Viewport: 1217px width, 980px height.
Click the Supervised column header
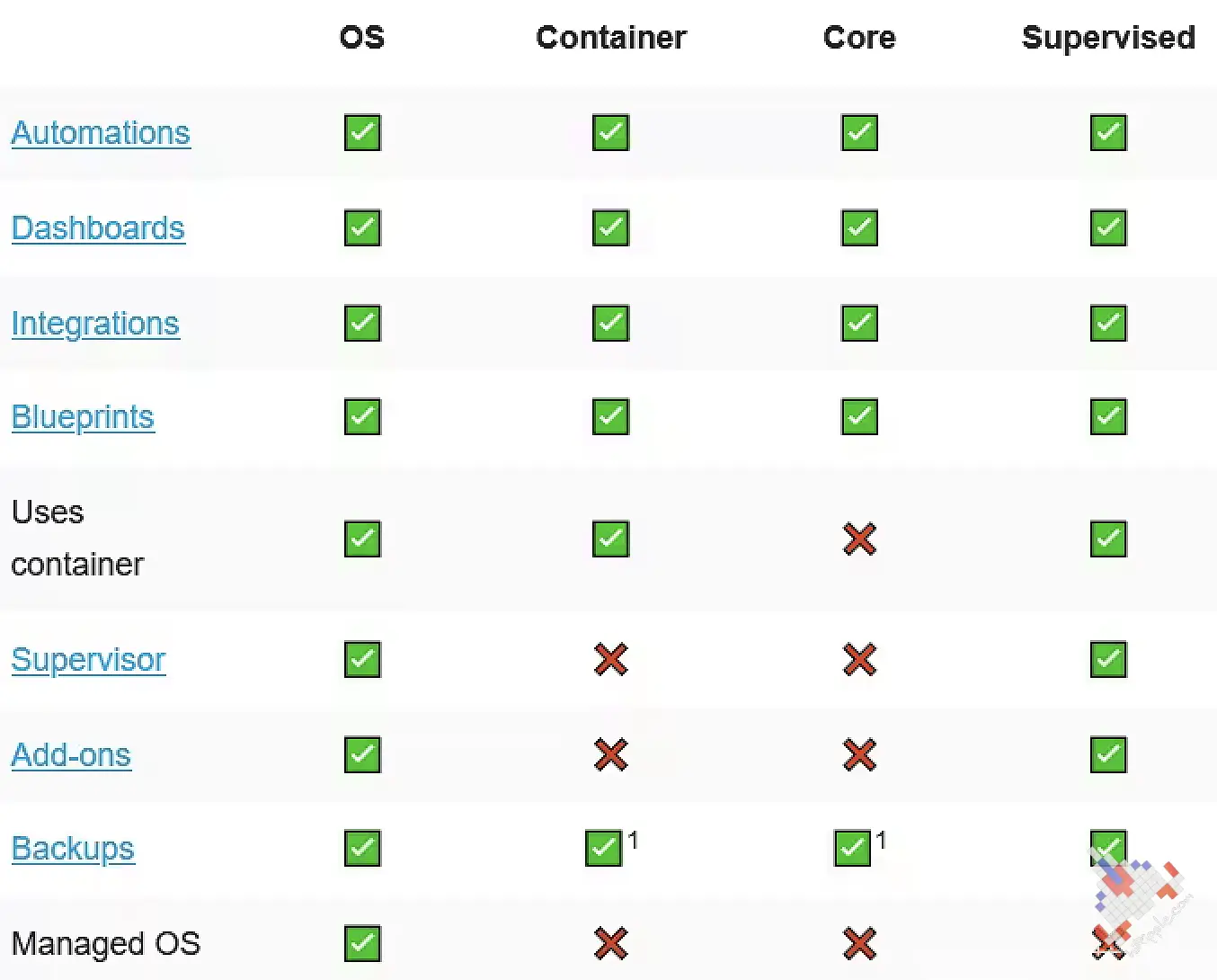1108,38
